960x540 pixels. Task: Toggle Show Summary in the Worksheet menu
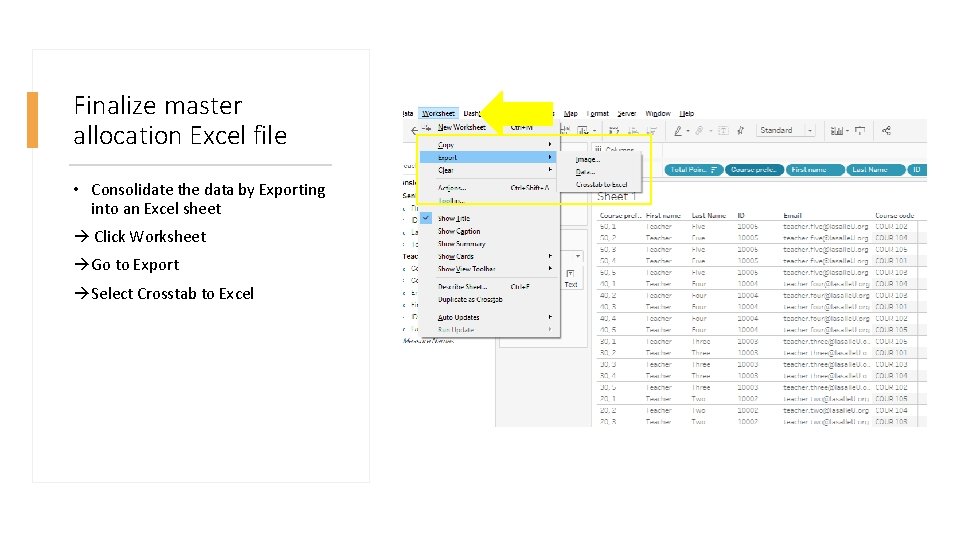click(462, 244)
